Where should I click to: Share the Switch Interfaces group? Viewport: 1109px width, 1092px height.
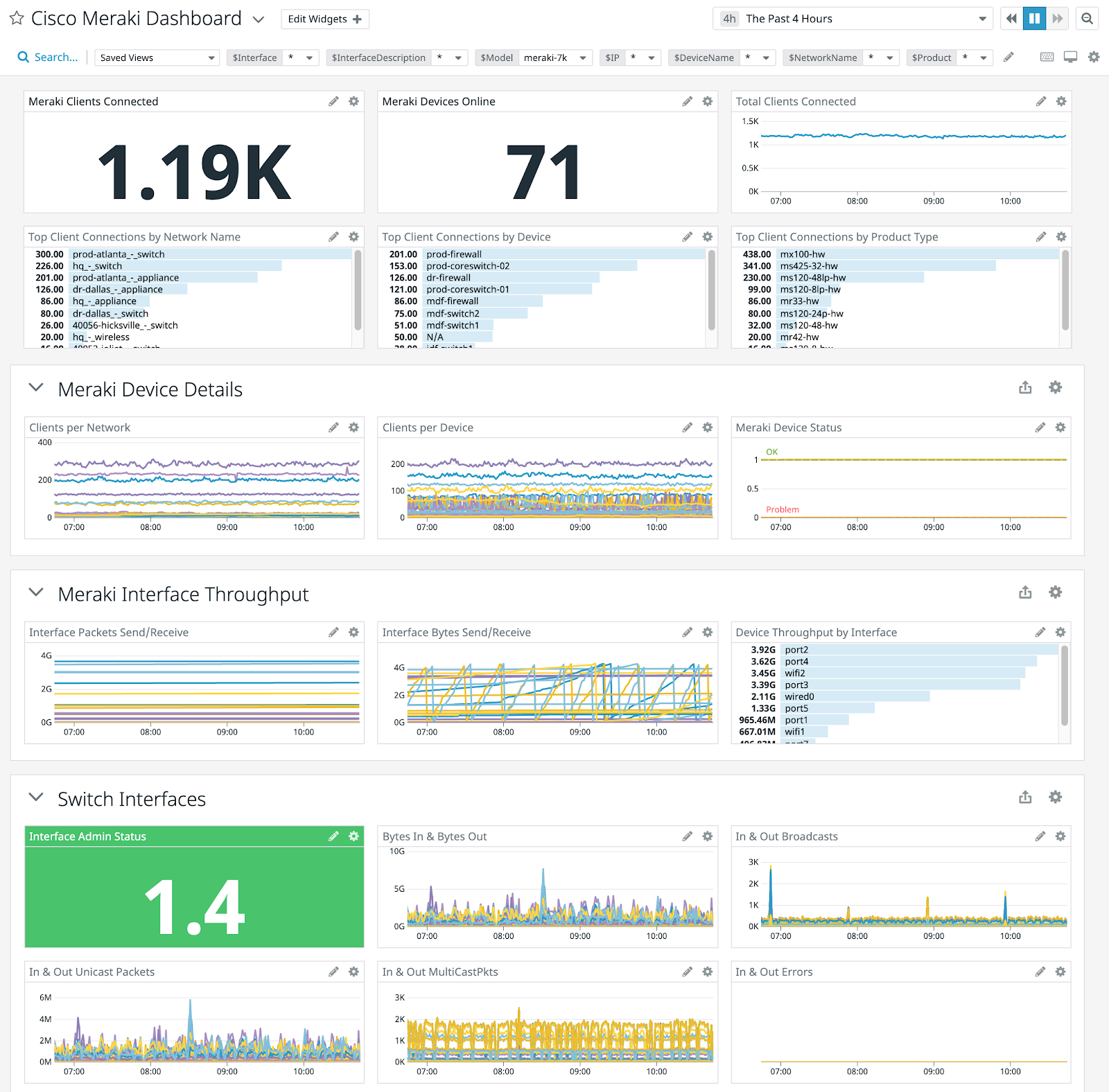[1025, 797]
